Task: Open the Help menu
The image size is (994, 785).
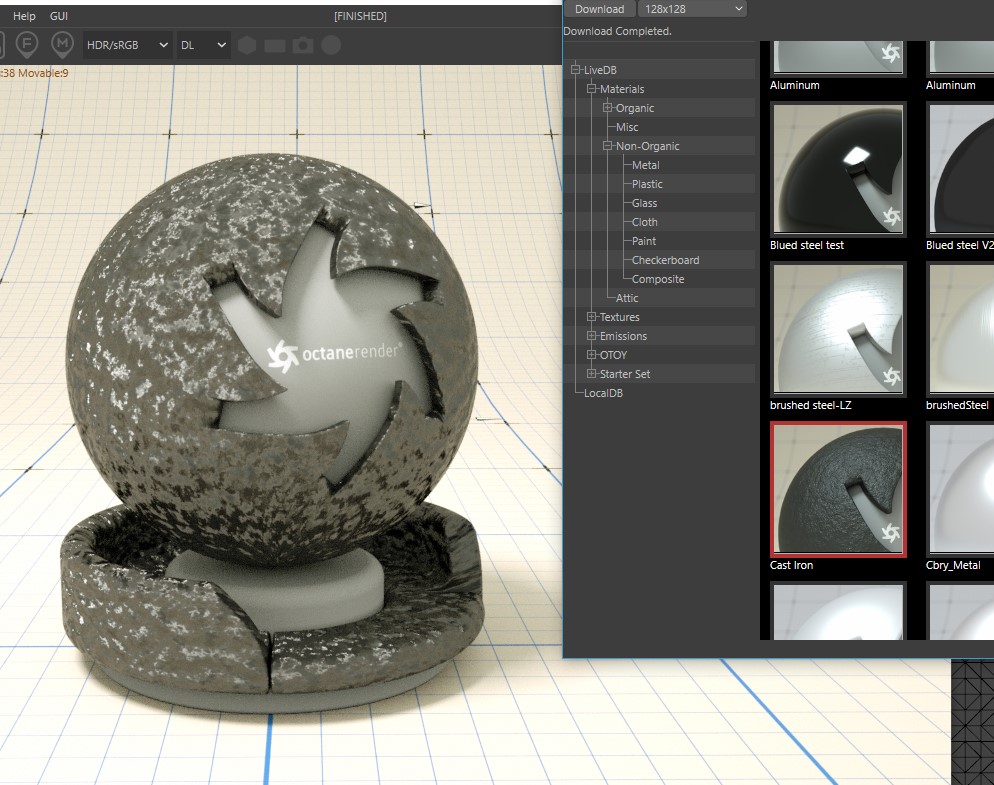Action: click(24, 16)
